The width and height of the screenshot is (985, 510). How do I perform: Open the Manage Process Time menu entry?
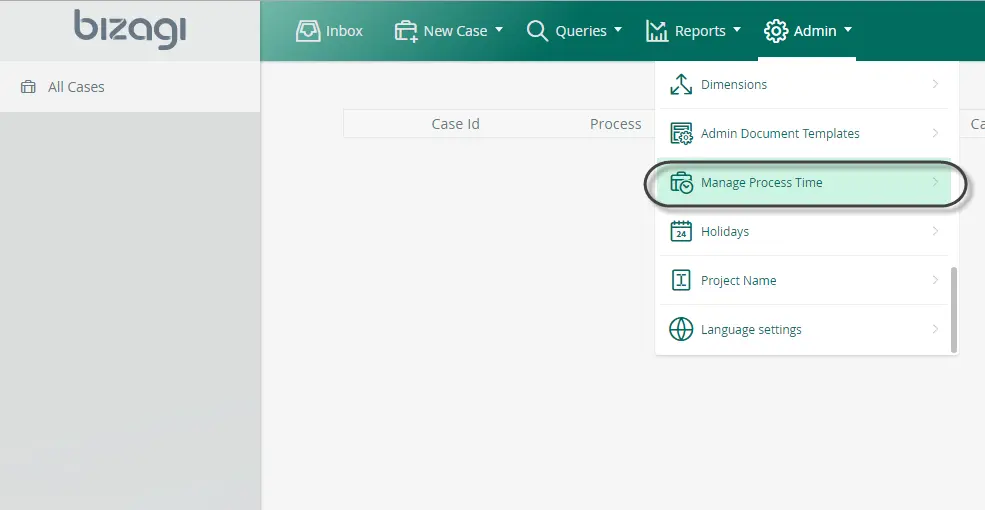[x=803, y=183]
